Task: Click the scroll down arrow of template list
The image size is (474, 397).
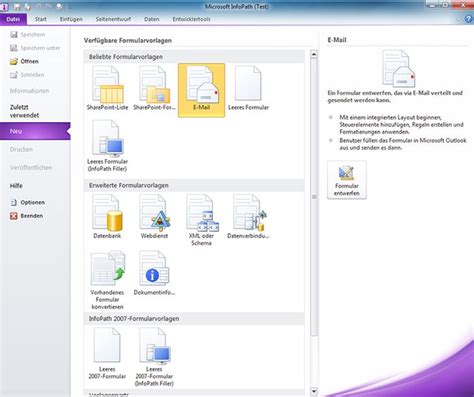Action: point(314,391)
